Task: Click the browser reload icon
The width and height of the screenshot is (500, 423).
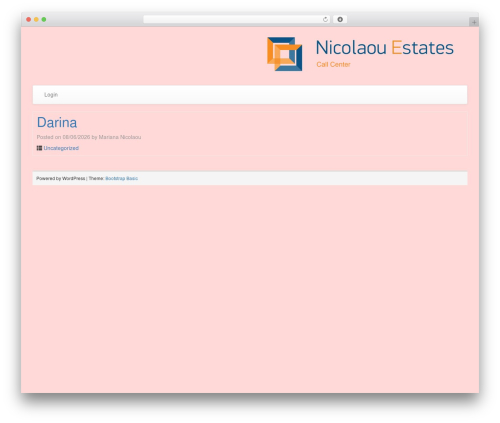Action: coord(325,20)
